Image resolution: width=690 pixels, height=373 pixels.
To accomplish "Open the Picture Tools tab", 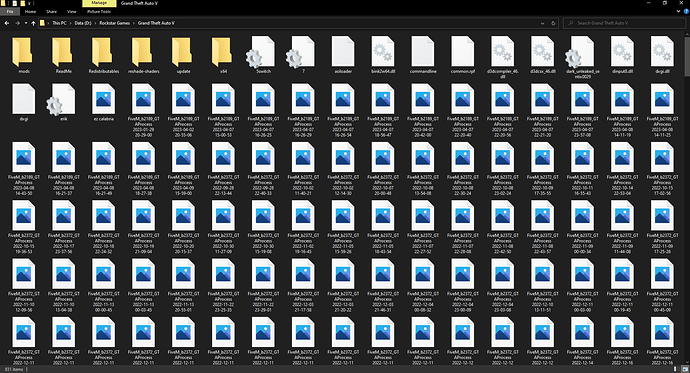I will (x=99, y=12).
